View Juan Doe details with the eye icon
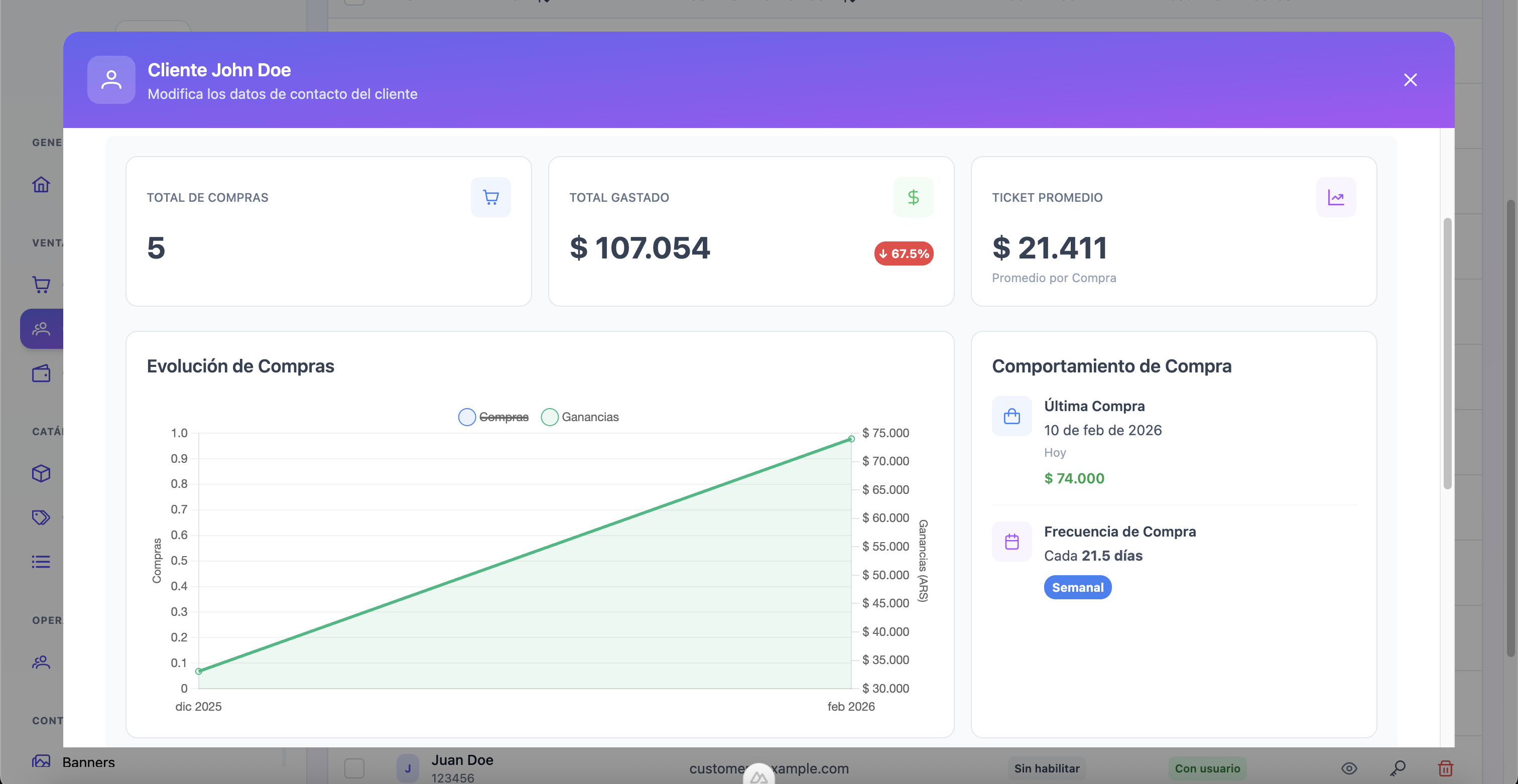This screenshot has width=1518, height=784. pyautogui.click(x=1349, y=768)
